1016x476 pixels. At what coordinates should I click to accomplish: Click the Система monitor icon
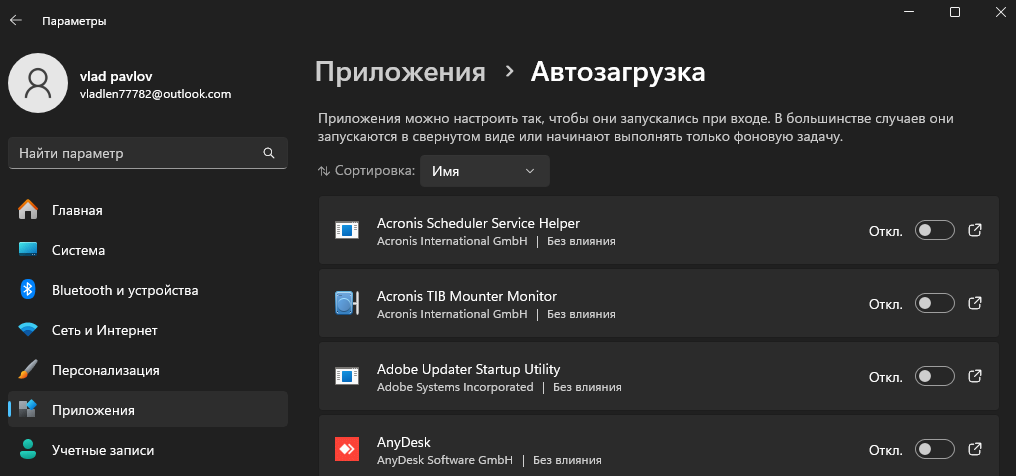coord(27,250)
